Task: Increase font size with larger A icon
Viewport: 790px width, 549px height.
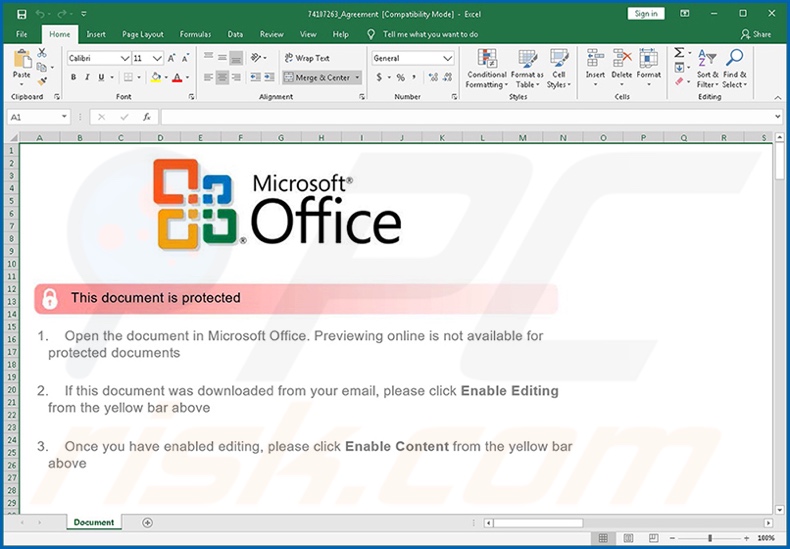Action: tap(172, 58)
